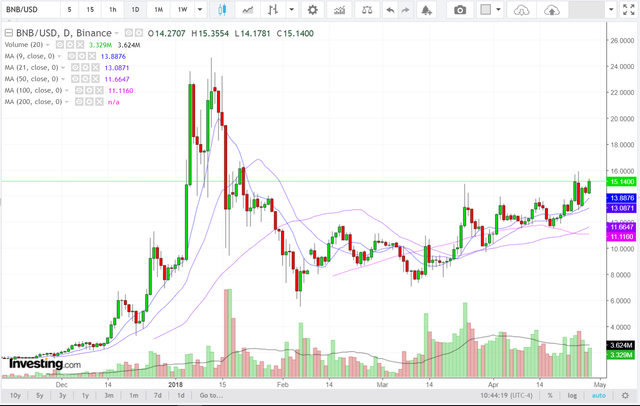Open the saved chart layout name dropdown arrow
This screenshot has width=640, height=406.
coord(611,10)
